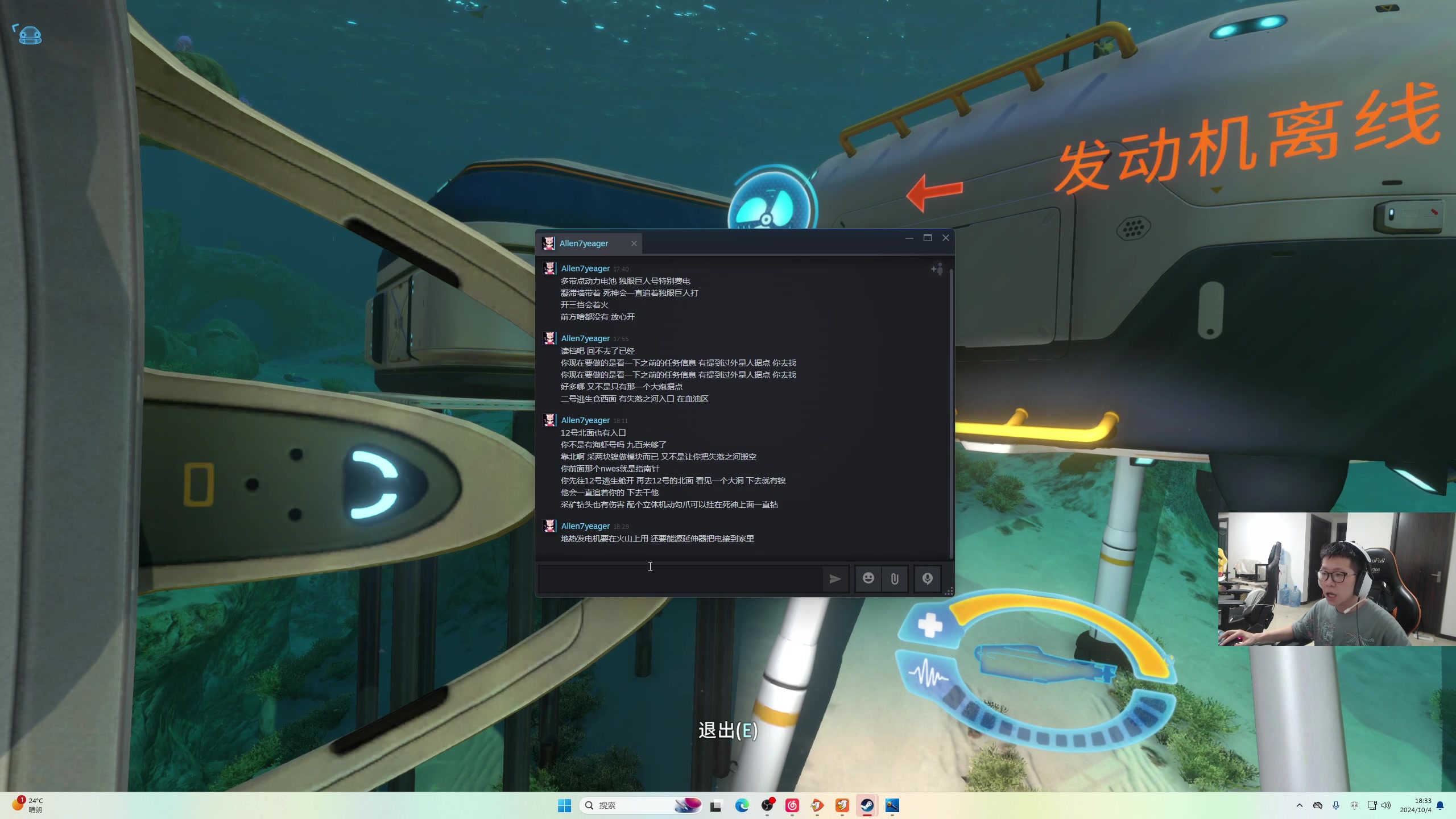Open the emoticon picker in Steam chat
This screenshot has height=819, width=1456.
tap(868, 579)
